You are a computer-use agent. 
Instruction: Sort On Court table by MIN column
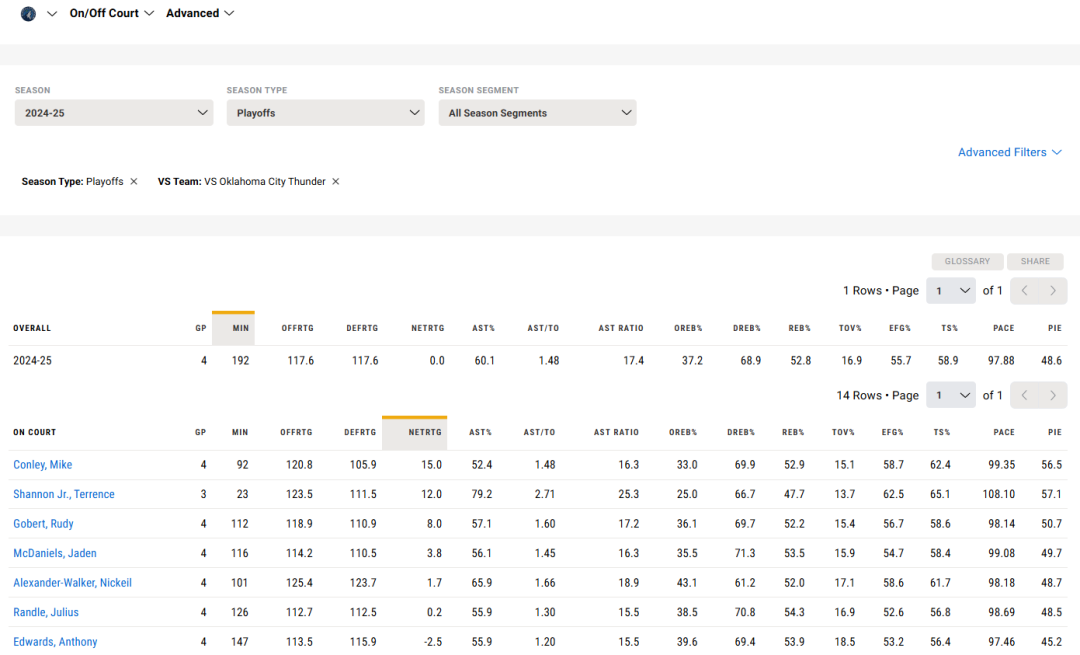click(x=240, y=433)
